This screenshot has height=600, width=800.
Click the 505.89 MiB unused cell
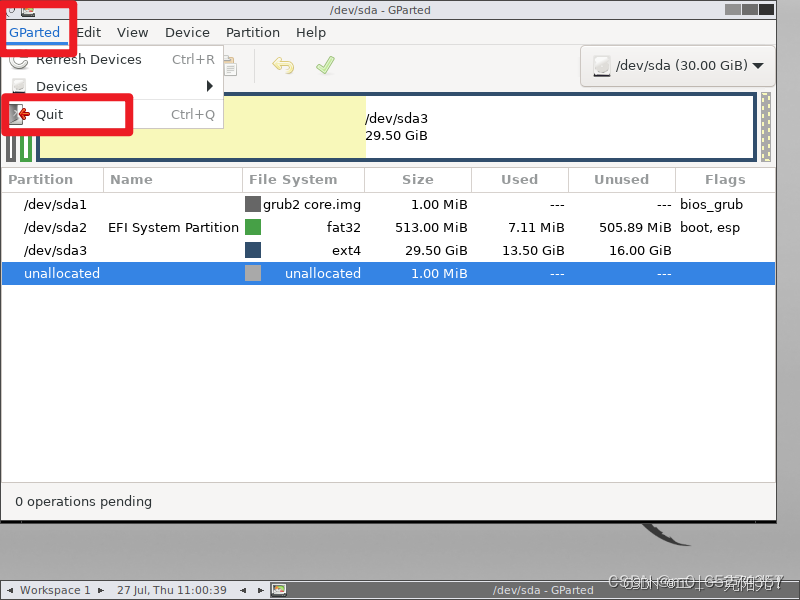click(x=635, y=228)
